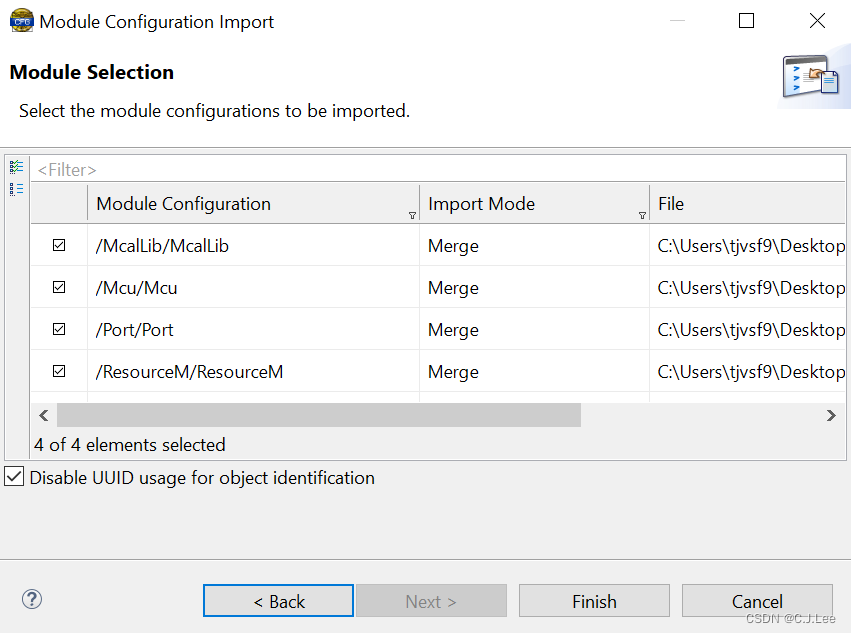Open Import Mode dropdown for /McalLib/McalLib

point(533,246)
